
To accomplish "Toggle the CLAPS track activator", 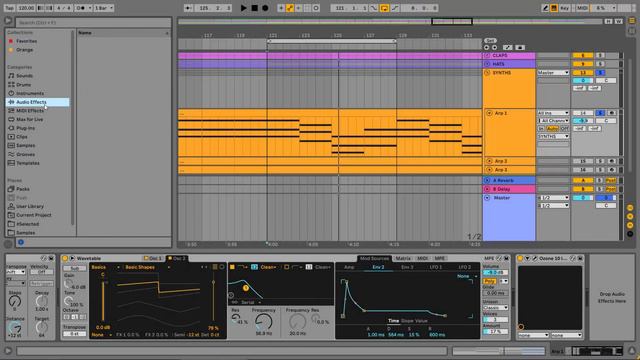I will click(x=582, y=56).
